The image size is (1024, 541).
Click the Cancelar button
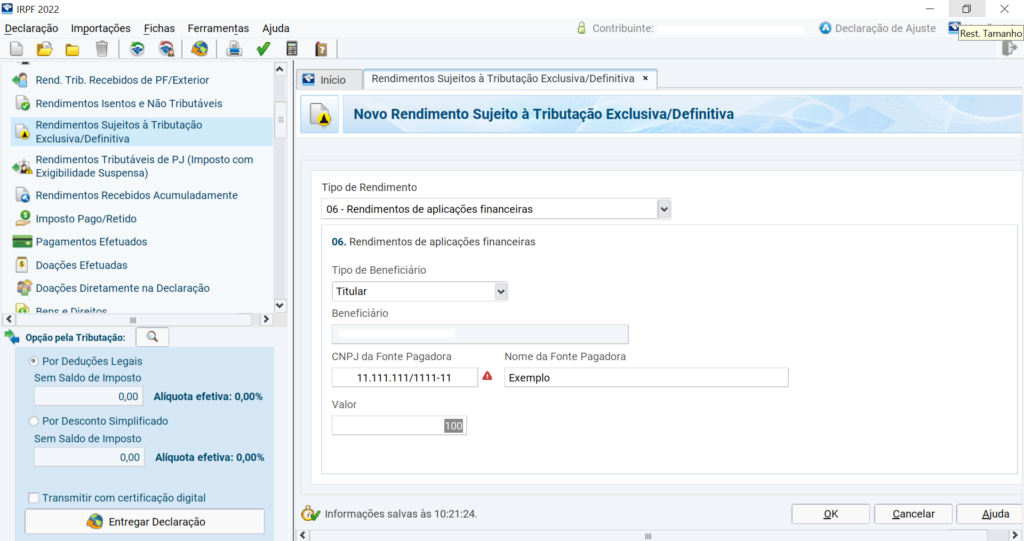click(913, 514)
